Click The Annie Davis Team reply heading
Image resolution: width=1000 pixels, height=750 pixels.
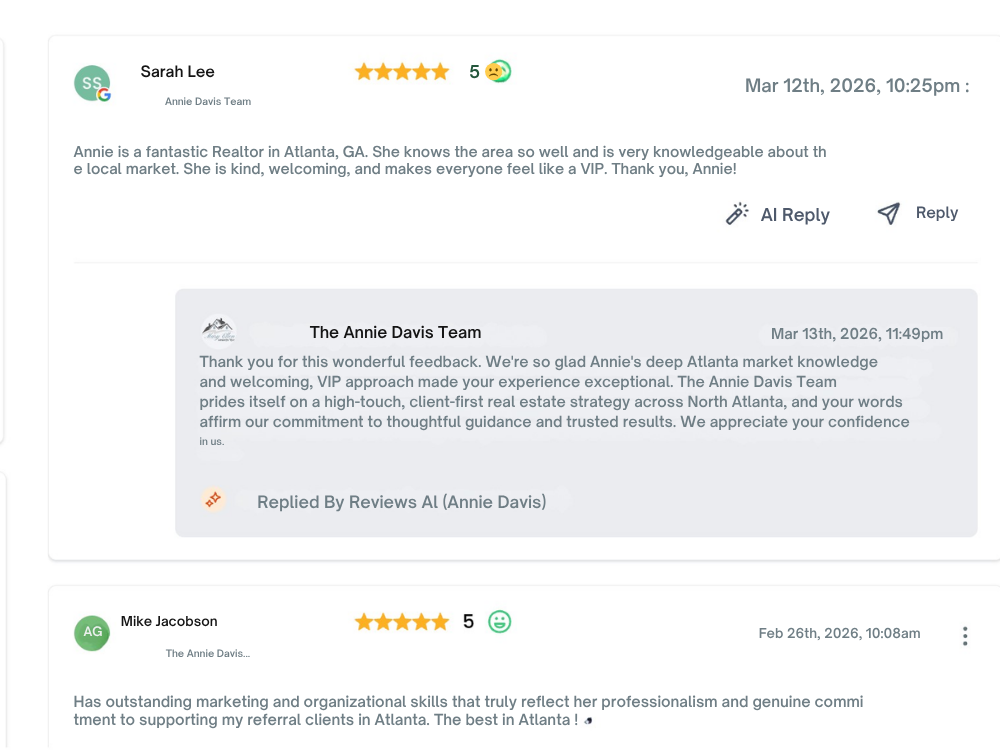(395, 332)
